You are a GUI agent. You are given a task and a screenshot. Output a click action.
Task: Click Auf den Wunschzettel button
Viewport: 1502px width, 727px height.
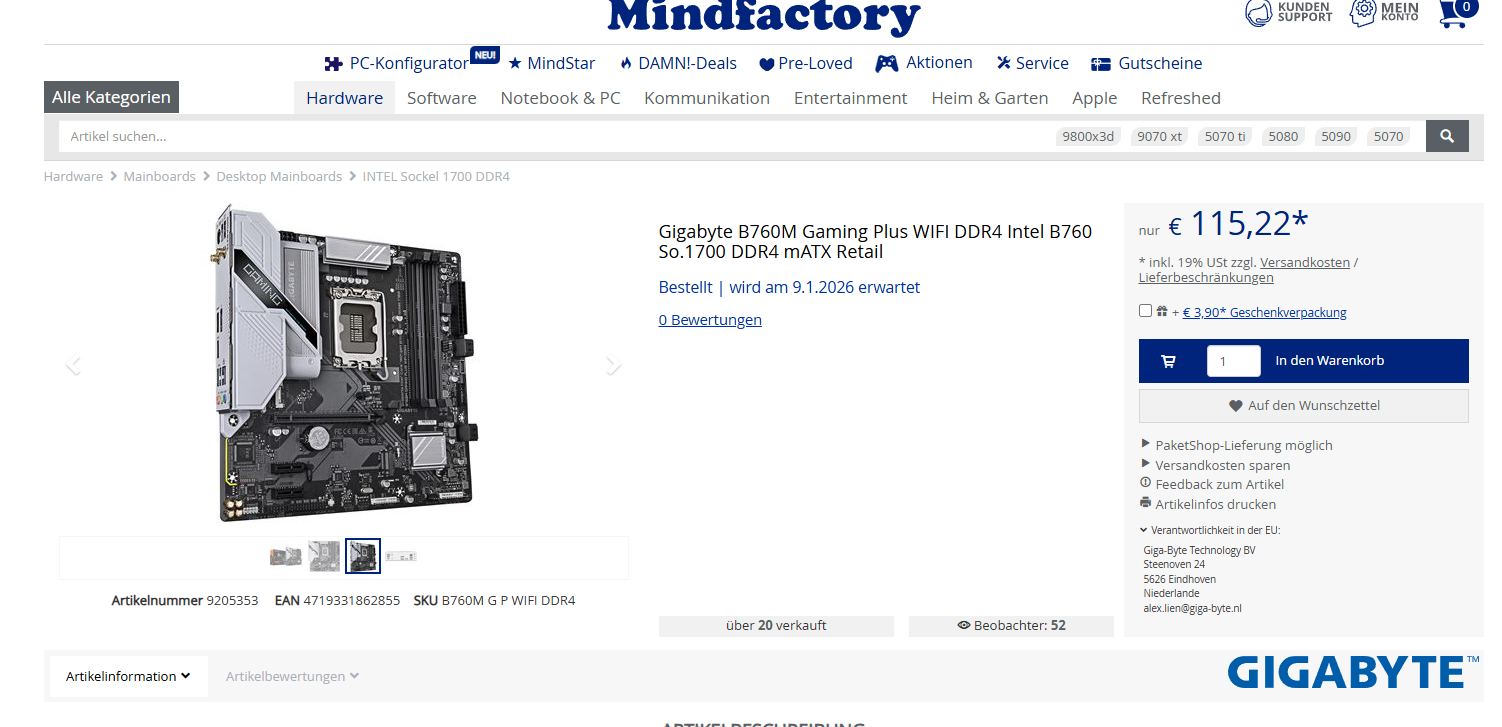coord(1303,405)
